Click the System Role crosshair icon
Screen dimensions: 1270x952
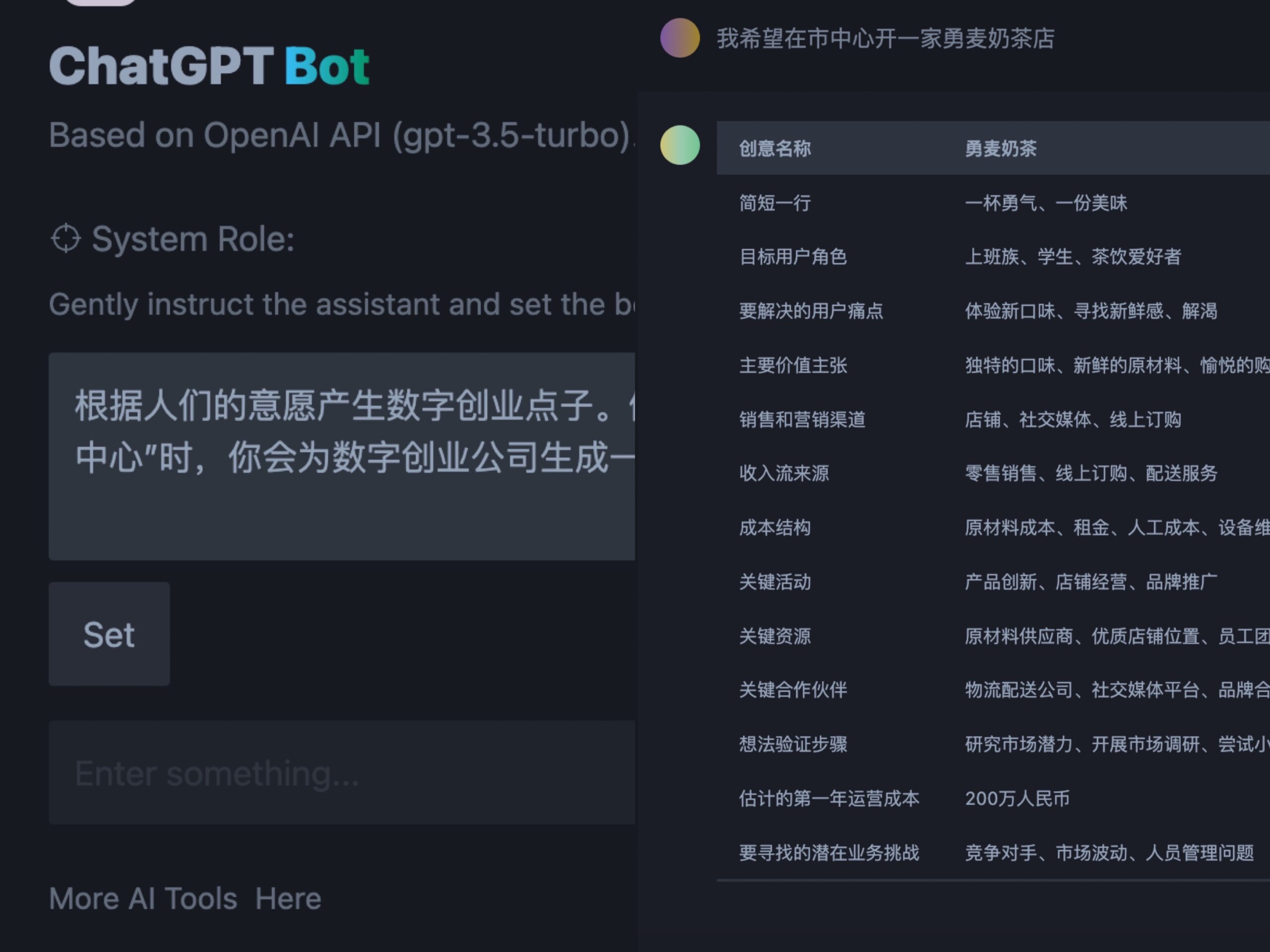(x=66, y=238)
